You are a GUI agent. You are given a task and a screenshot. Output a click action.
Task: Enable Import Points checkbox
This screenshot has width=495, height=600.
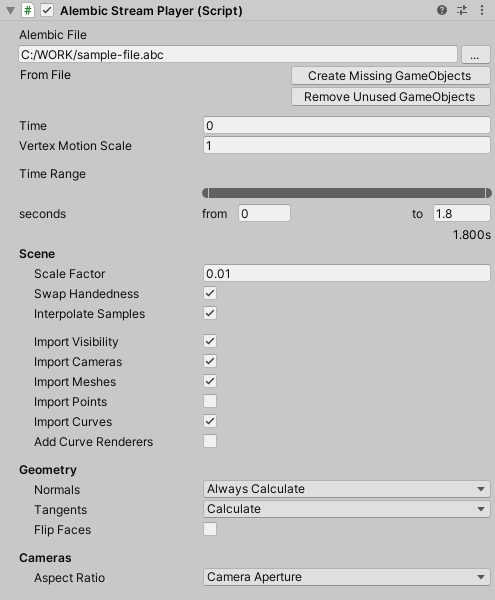[x=210, y=401]
